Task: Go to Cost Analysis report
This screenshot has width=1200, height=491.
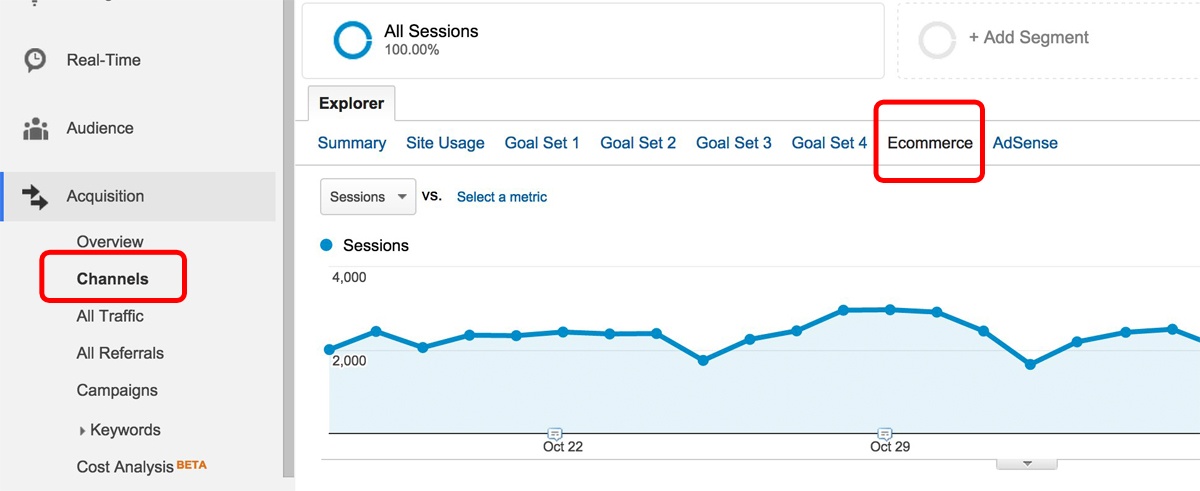Action: click(126, 467)
